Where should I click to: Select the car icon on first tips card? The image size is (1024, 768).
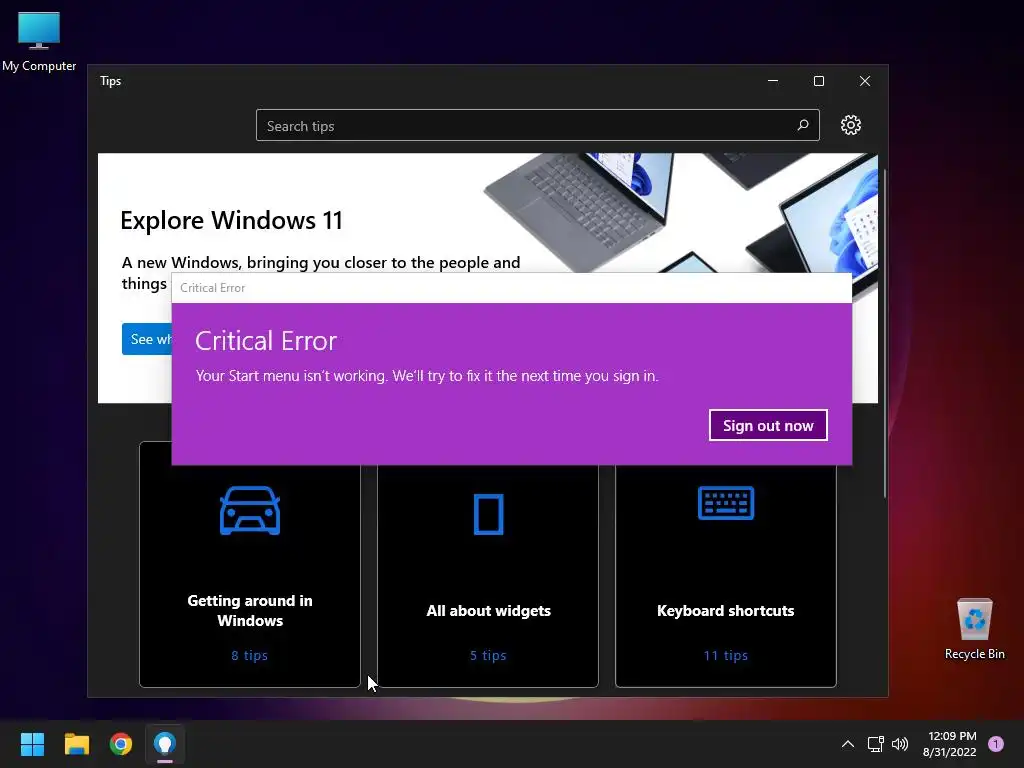[x=250, y=511]
